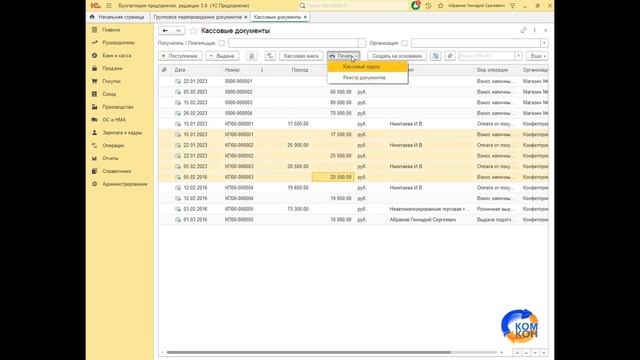The height and width of the screenshot is (360, 640).
Task: Open the Склад section icon
Action: click(94, 94)
